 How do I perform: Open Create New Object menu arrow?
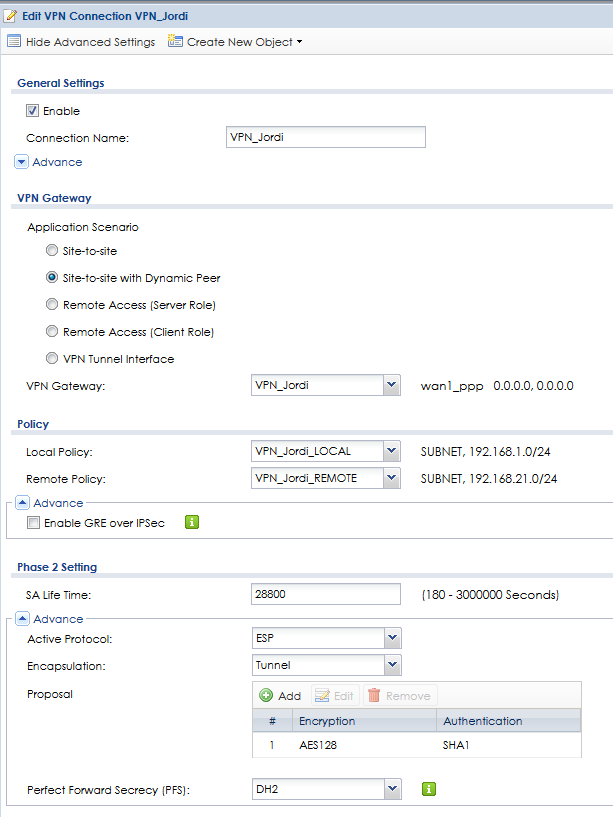click(x=299, y=42)
